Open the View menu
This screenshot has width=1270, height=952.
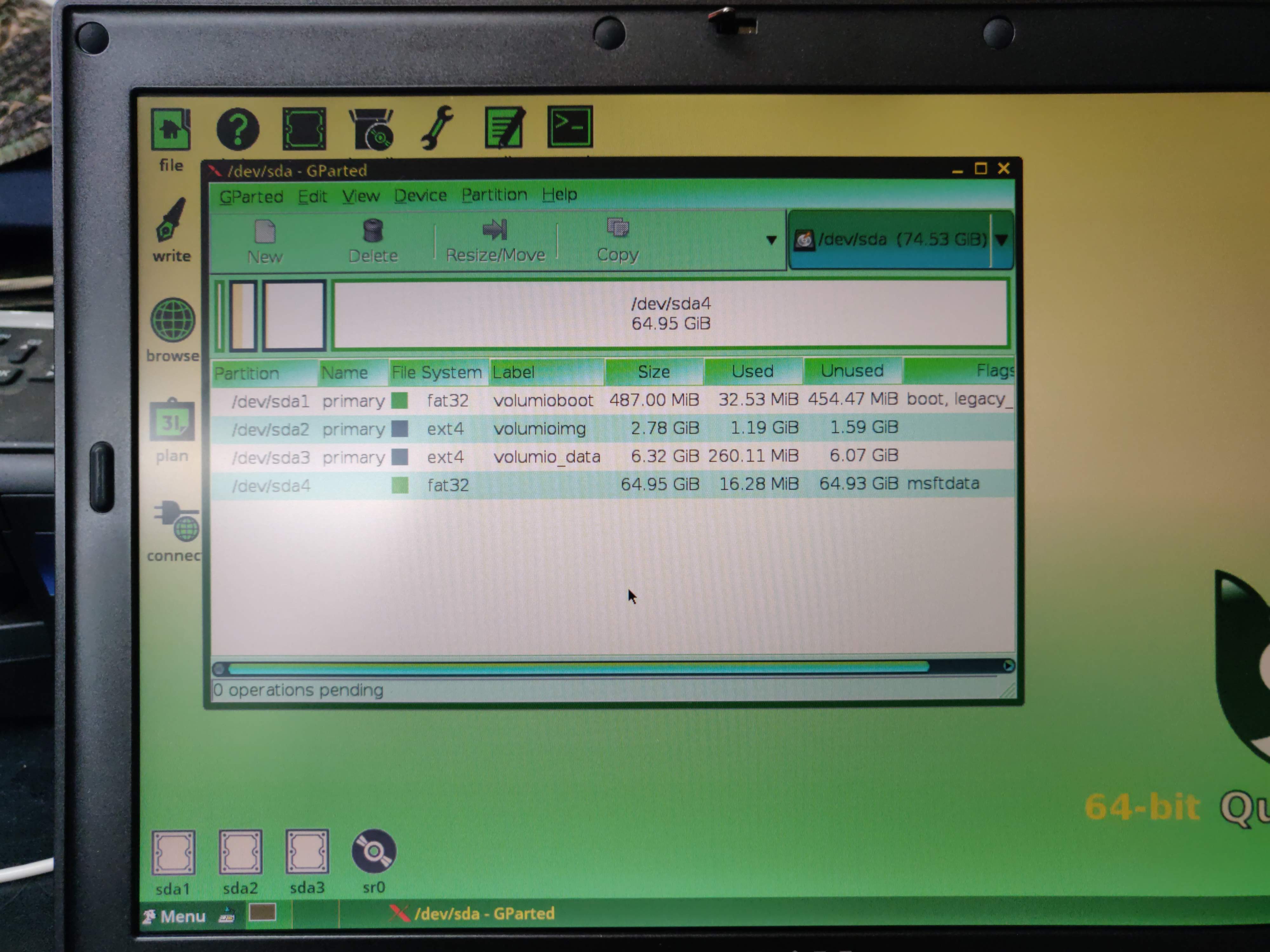tap(361, 196)
